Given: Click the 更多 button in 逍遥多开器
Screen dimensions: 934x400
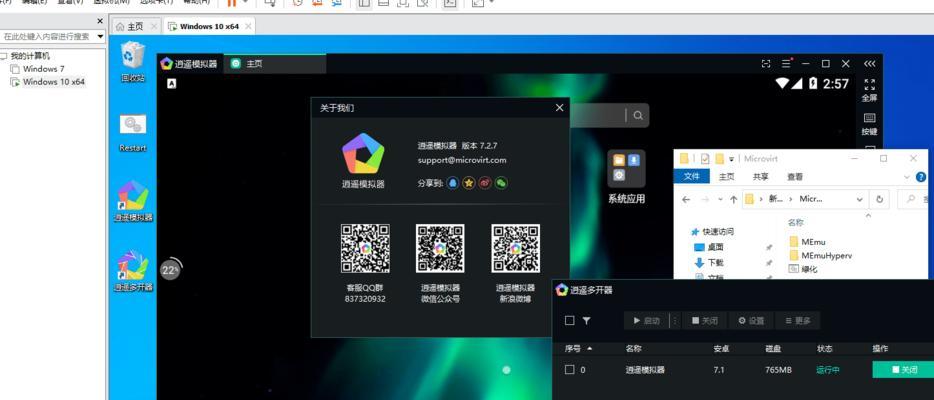Looking at the screenshot, I should [x=798, y=321].
